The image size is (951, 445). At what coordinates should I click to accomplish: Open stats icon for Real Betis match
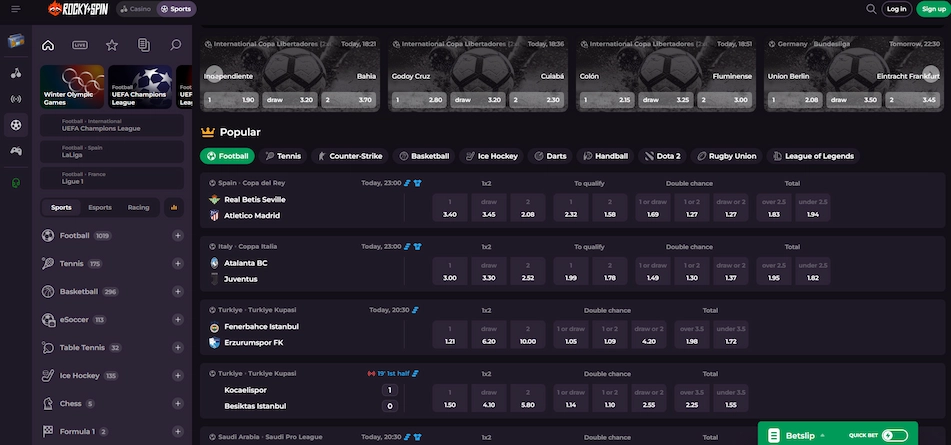tap(408, 182)
